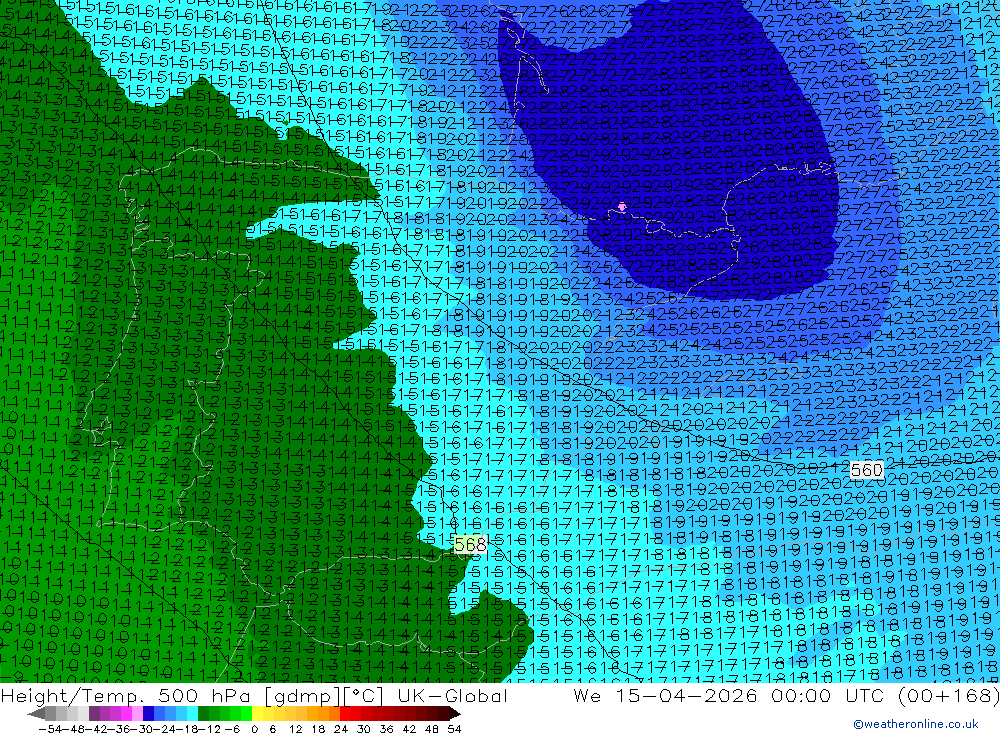1000x733 pixels.
Task: Click the date 'We 15-04-2026'
Action: point(665,695)
